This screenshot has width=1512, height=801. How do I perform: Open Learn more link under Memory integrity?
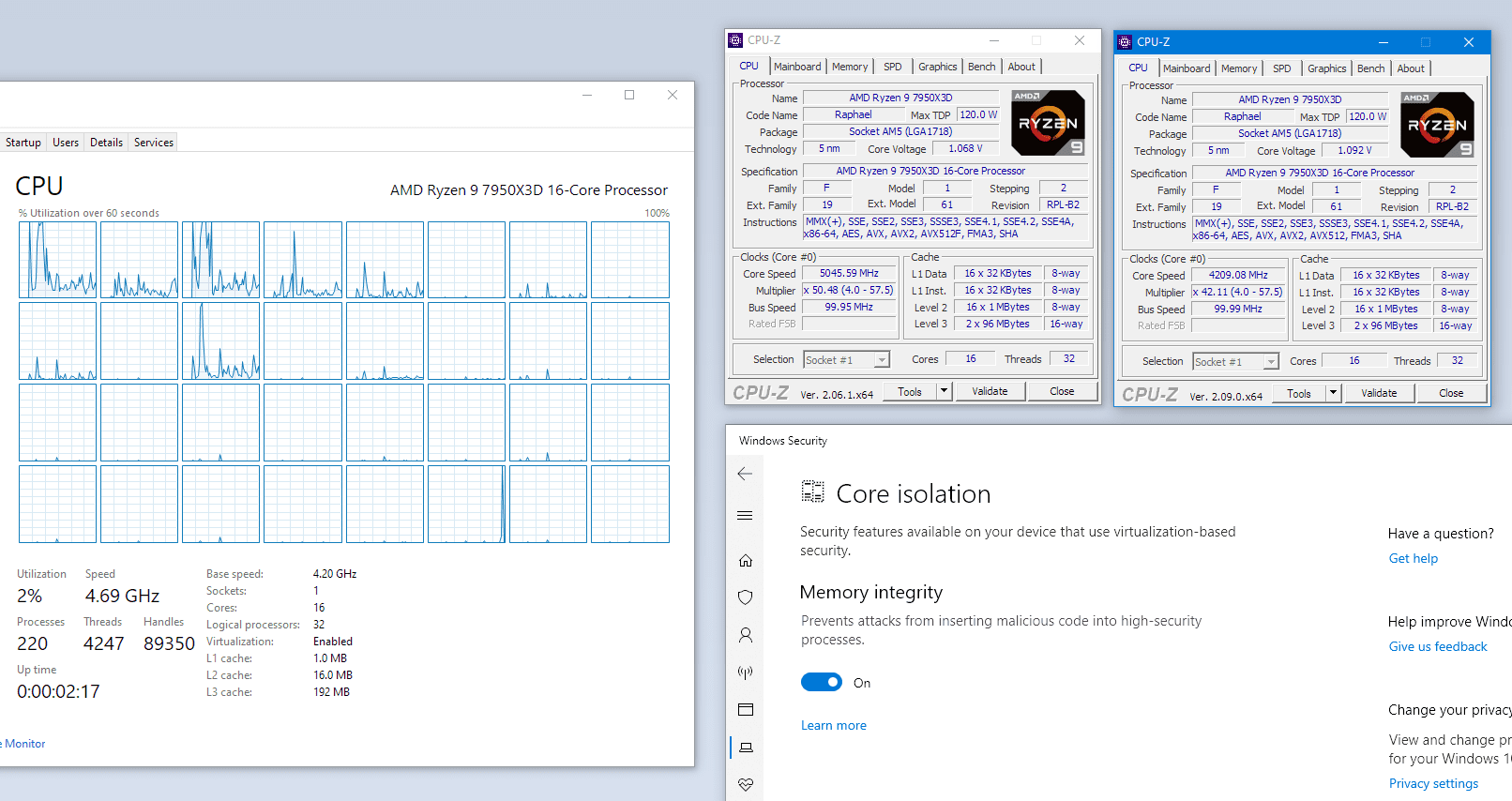(834, 725)
